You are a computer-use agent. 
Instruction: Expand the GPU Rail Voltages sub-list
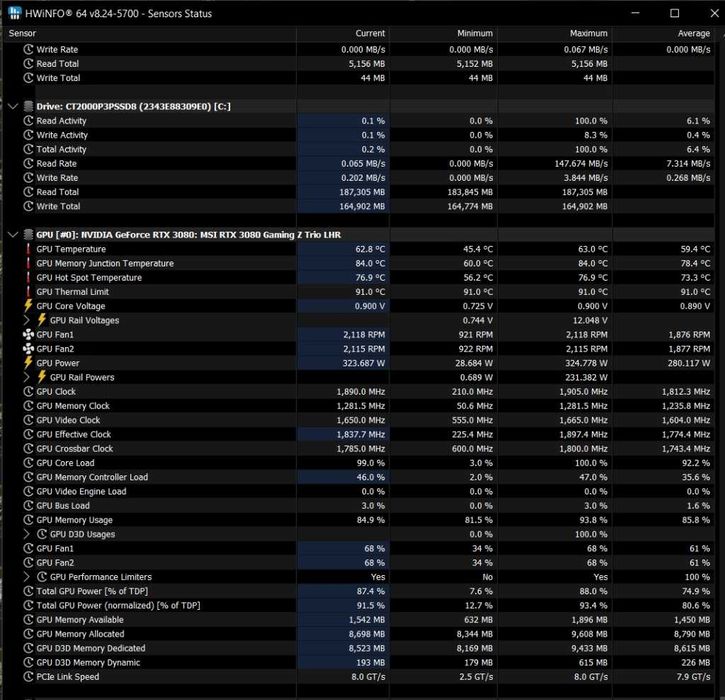click(26, 320)
